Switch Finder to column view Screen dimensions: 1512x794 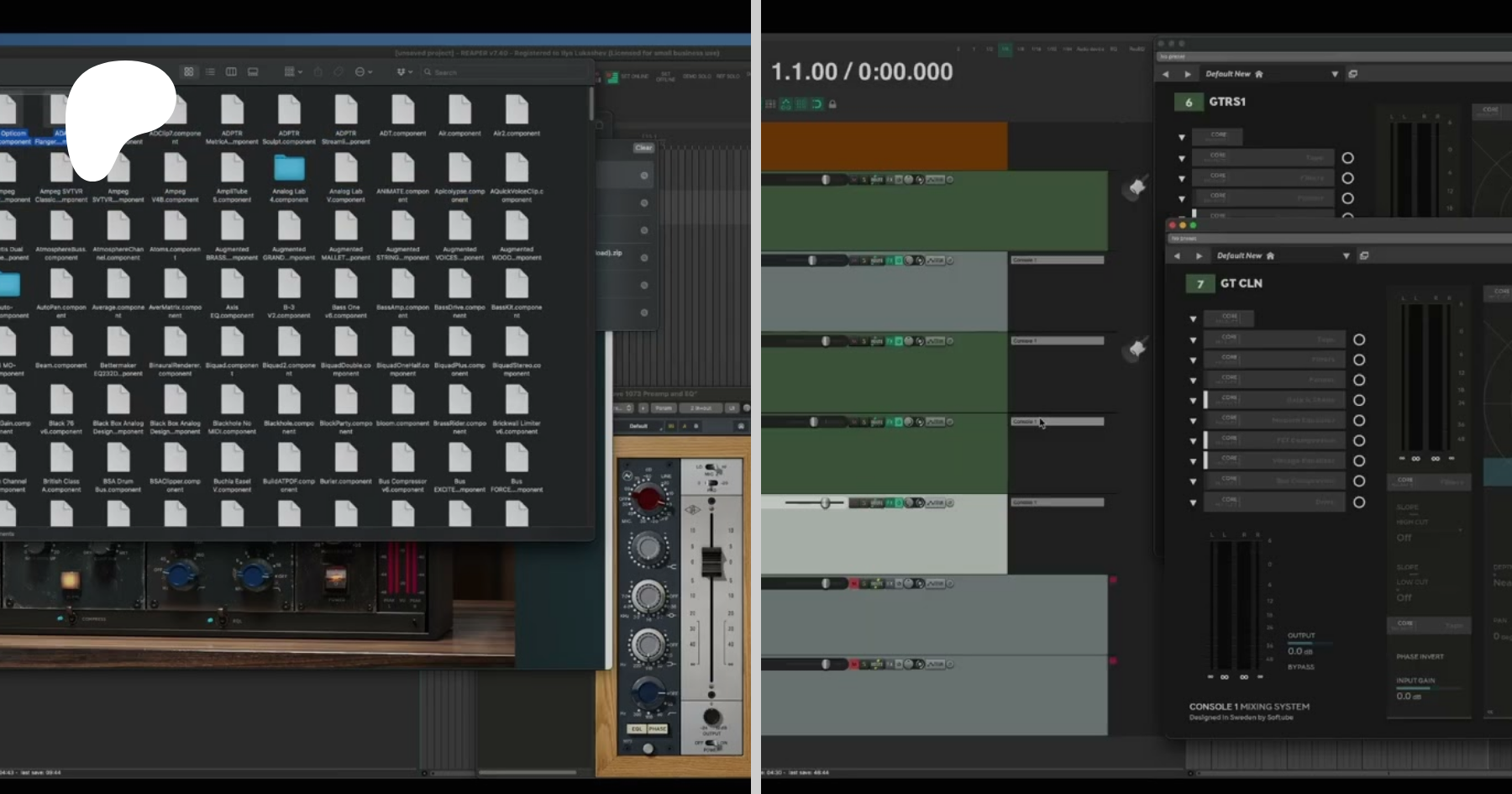[x=231, y=72]
